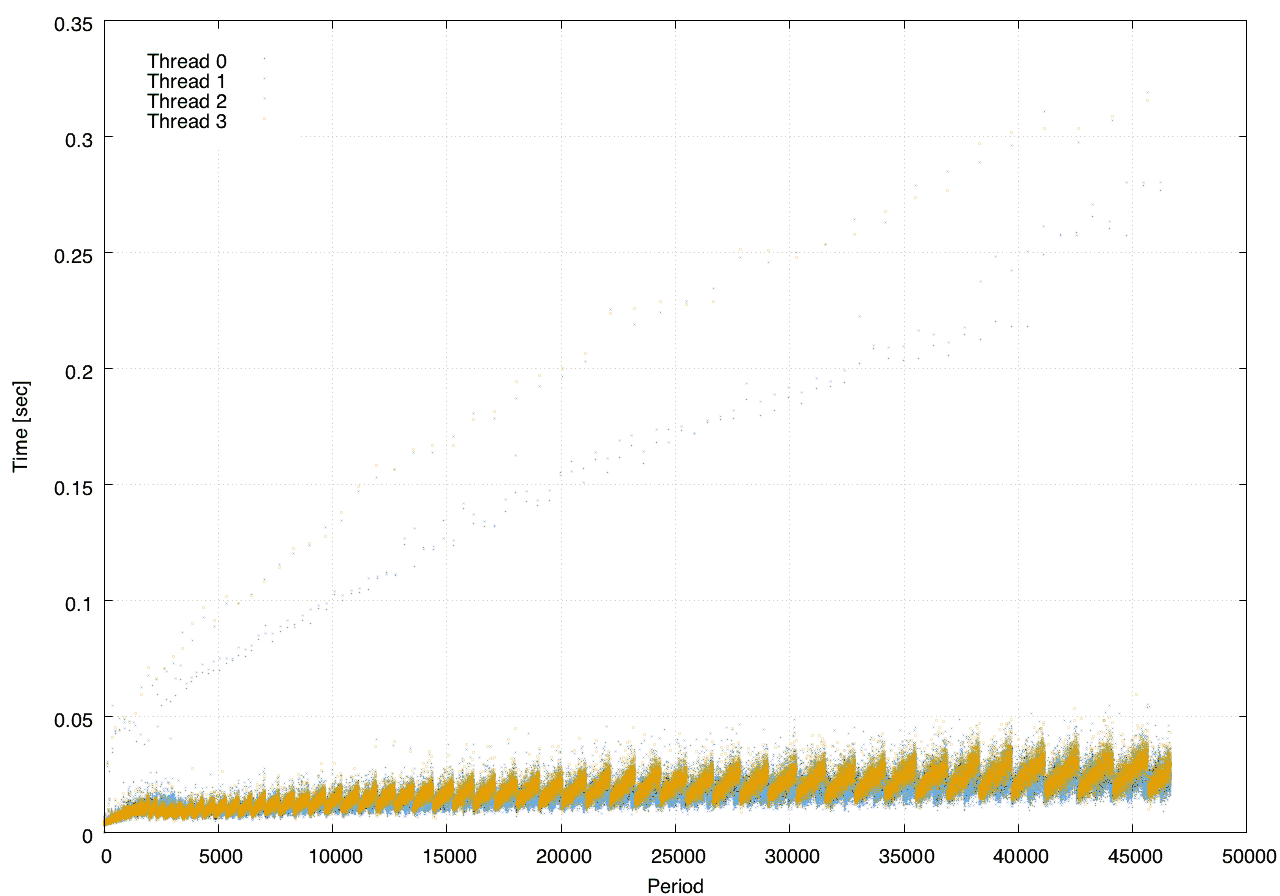Click the 'Thread 3' legend label
This screenshot has height=896, width=1280.
[187, 122]
